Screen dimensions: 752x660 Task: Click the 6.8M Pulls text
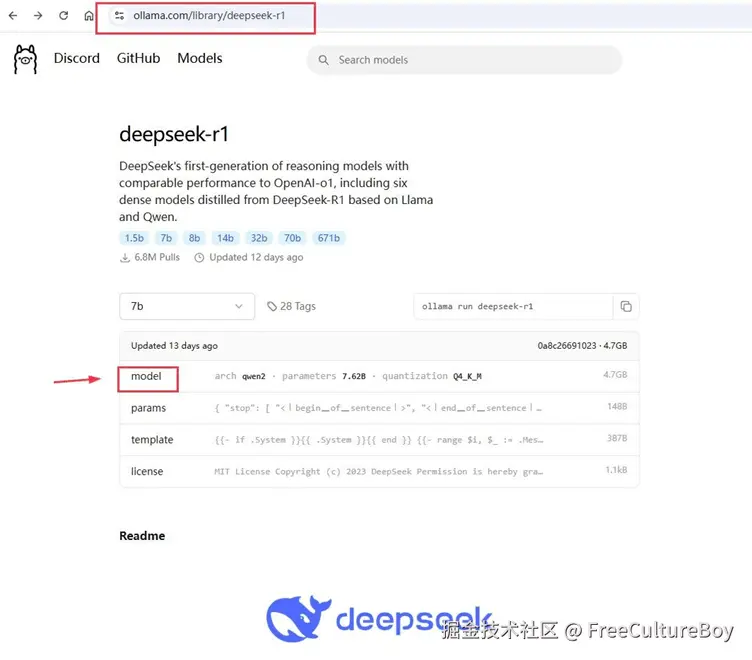click(x=157, y=257)
